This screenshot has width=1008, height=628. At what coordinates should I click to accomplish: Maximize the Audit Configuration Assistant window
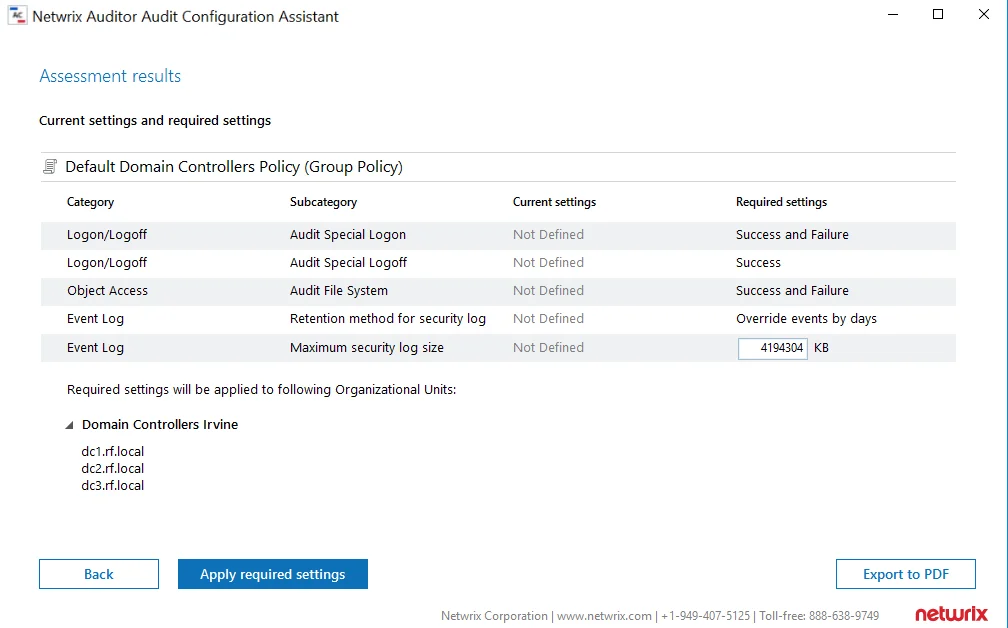938,14
